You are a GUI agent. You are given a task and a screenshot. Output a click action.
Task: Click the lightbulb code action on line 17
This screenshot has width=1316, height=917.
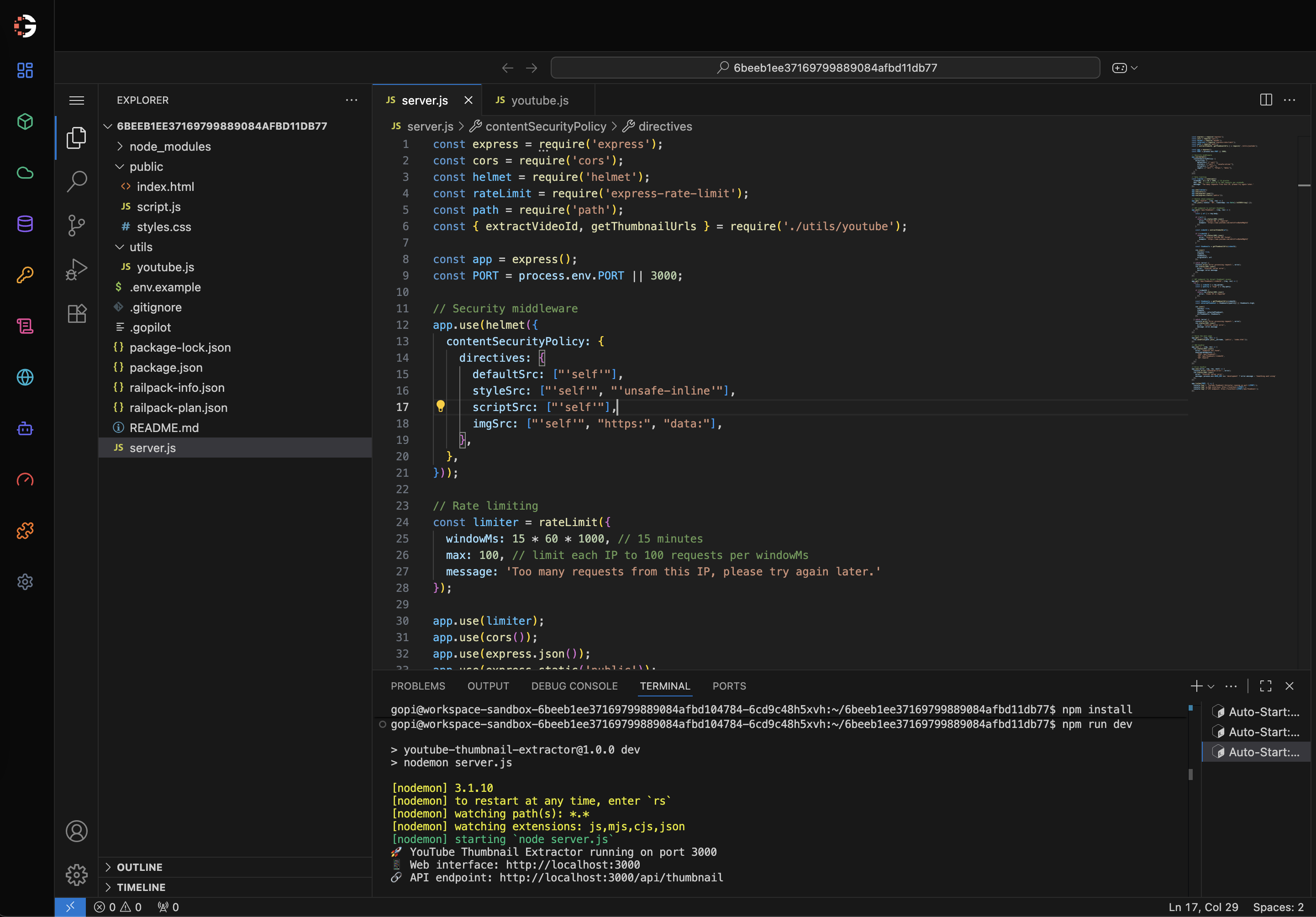[440, 406]
